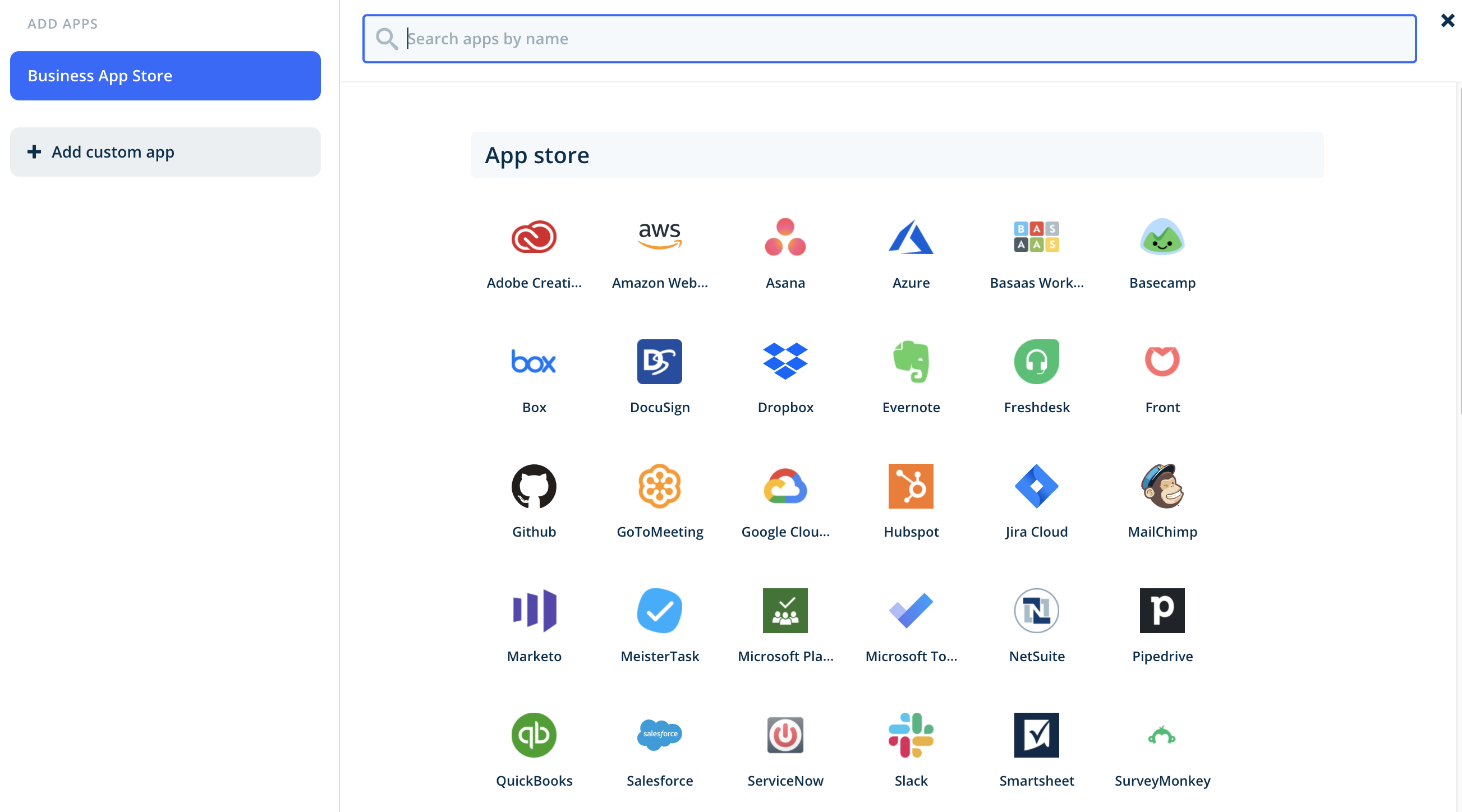Select the GoToMeeting flower icon
The height and width of the screenshot is (812, 1462).
(x=660, y=486)
